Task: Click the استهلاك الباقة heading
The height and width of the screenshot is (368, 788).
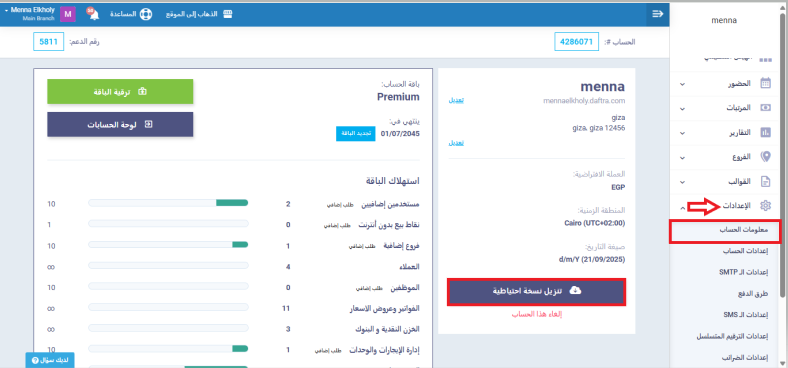Action: coord(393,180)
